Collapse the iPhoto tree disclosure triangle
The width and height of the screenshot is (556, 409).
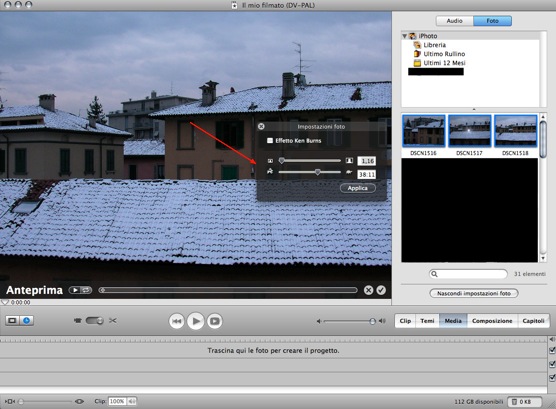click(405, 36)
